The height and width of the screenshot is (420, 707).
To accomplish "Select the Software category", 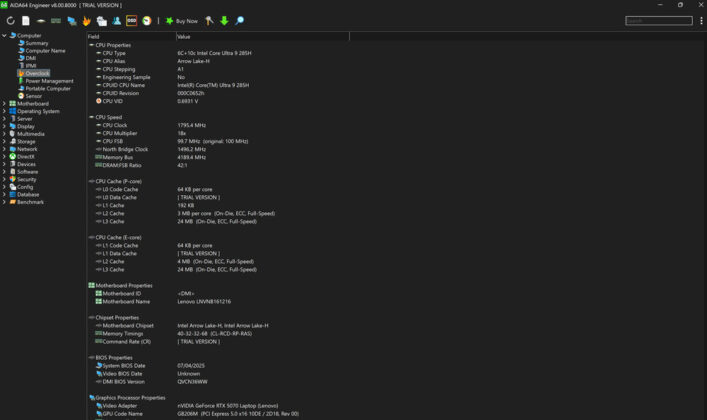I will point(23,172).
